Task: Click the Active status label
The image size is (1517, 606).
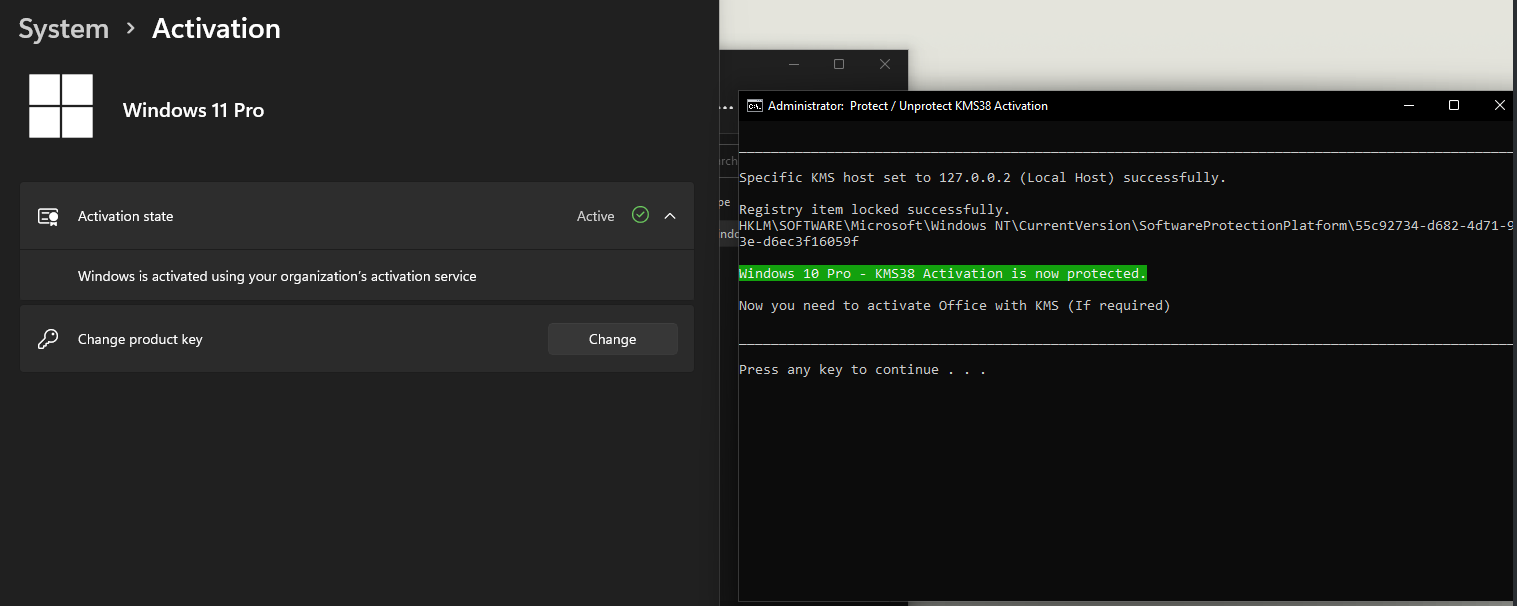Action: (594, 215)
